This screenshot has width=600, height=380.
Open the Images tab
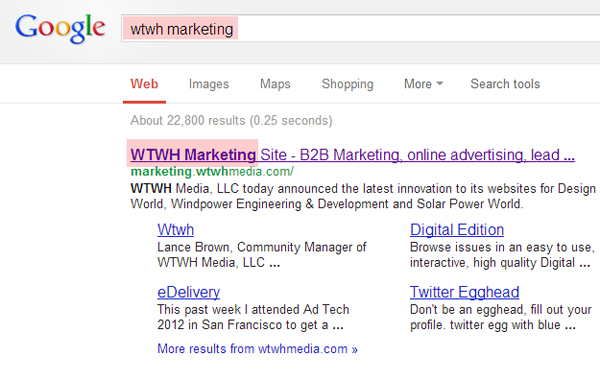point(209,84)
